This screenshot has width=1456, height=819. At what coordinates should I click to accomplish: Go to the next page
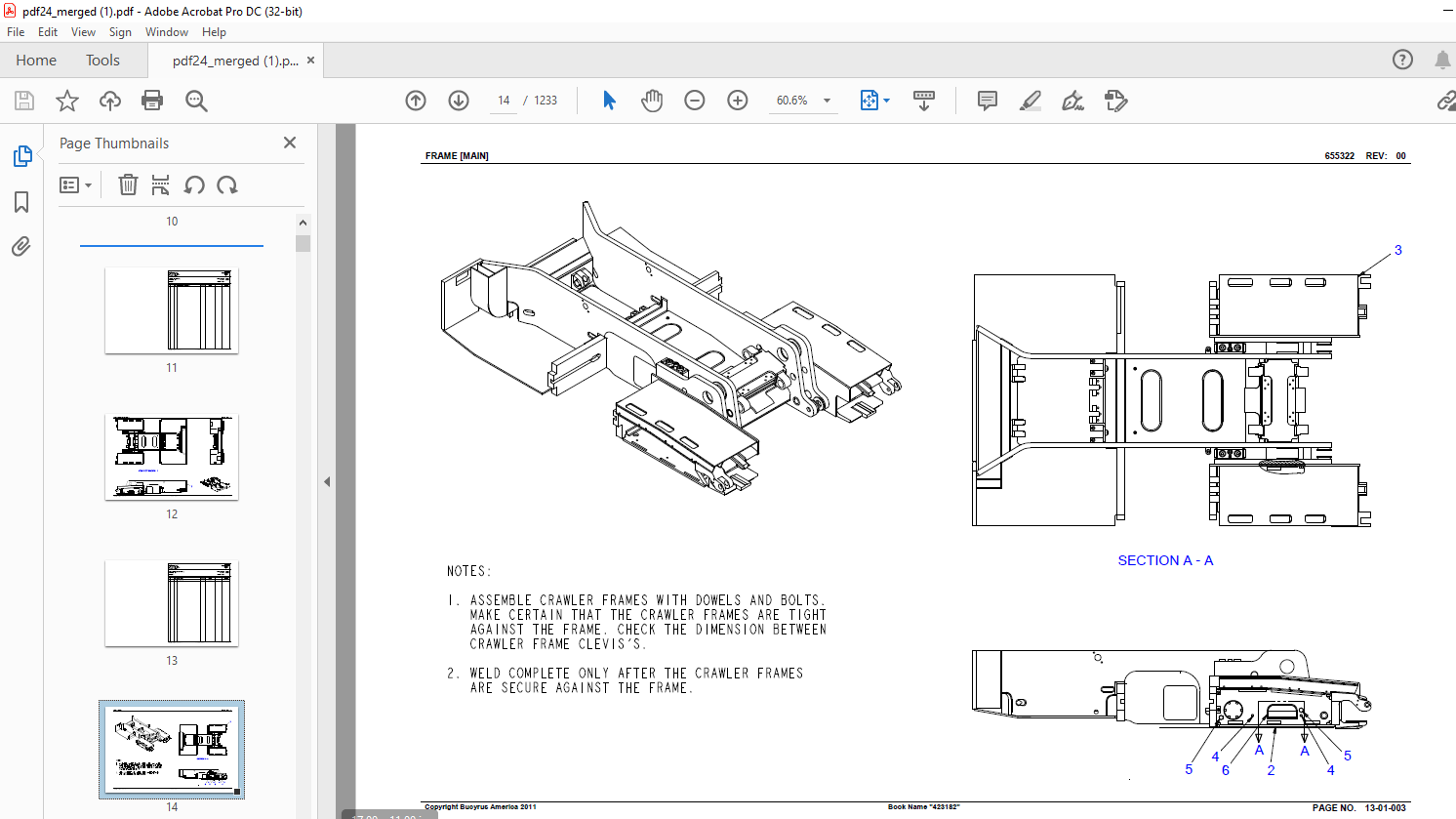[x=459, y=101]
